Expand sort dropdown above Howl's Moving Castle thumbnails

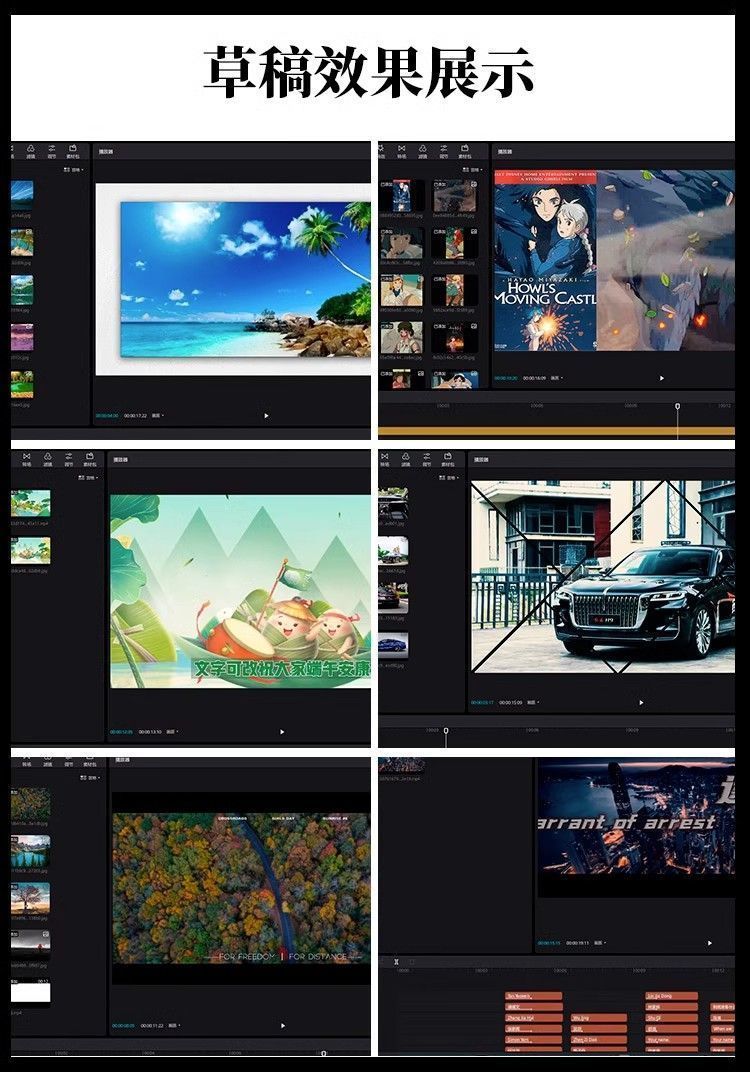(472, 170)
